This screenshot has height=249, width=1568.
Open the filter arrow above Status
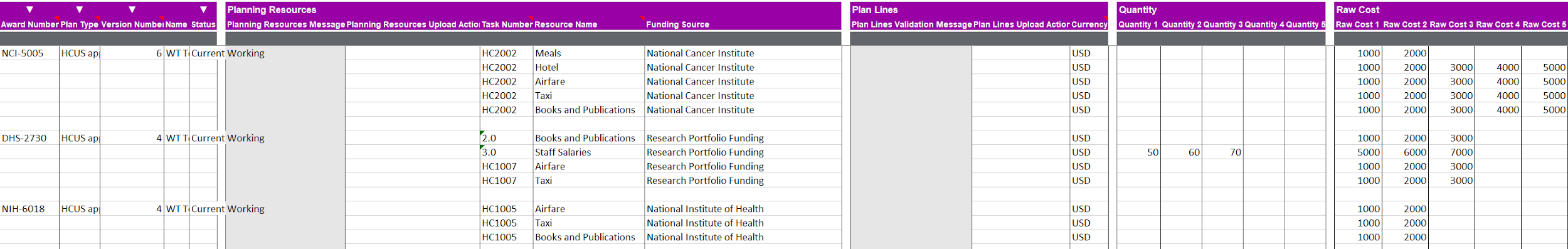click(x=203, y=9)
